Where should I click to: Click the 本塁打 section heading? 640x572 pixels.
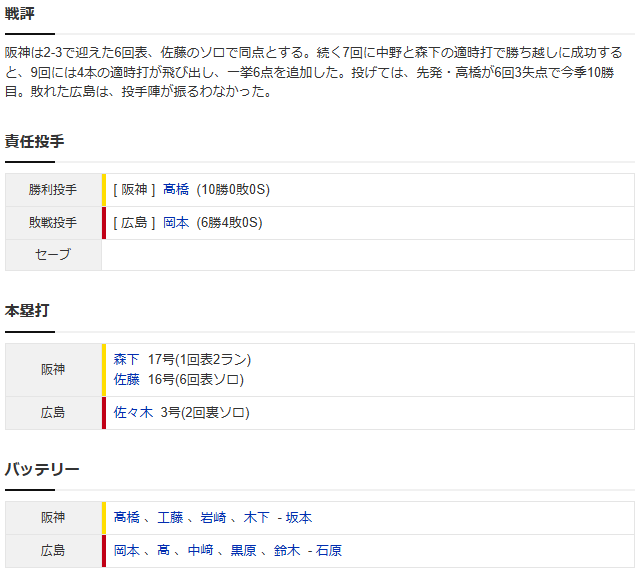27,311
